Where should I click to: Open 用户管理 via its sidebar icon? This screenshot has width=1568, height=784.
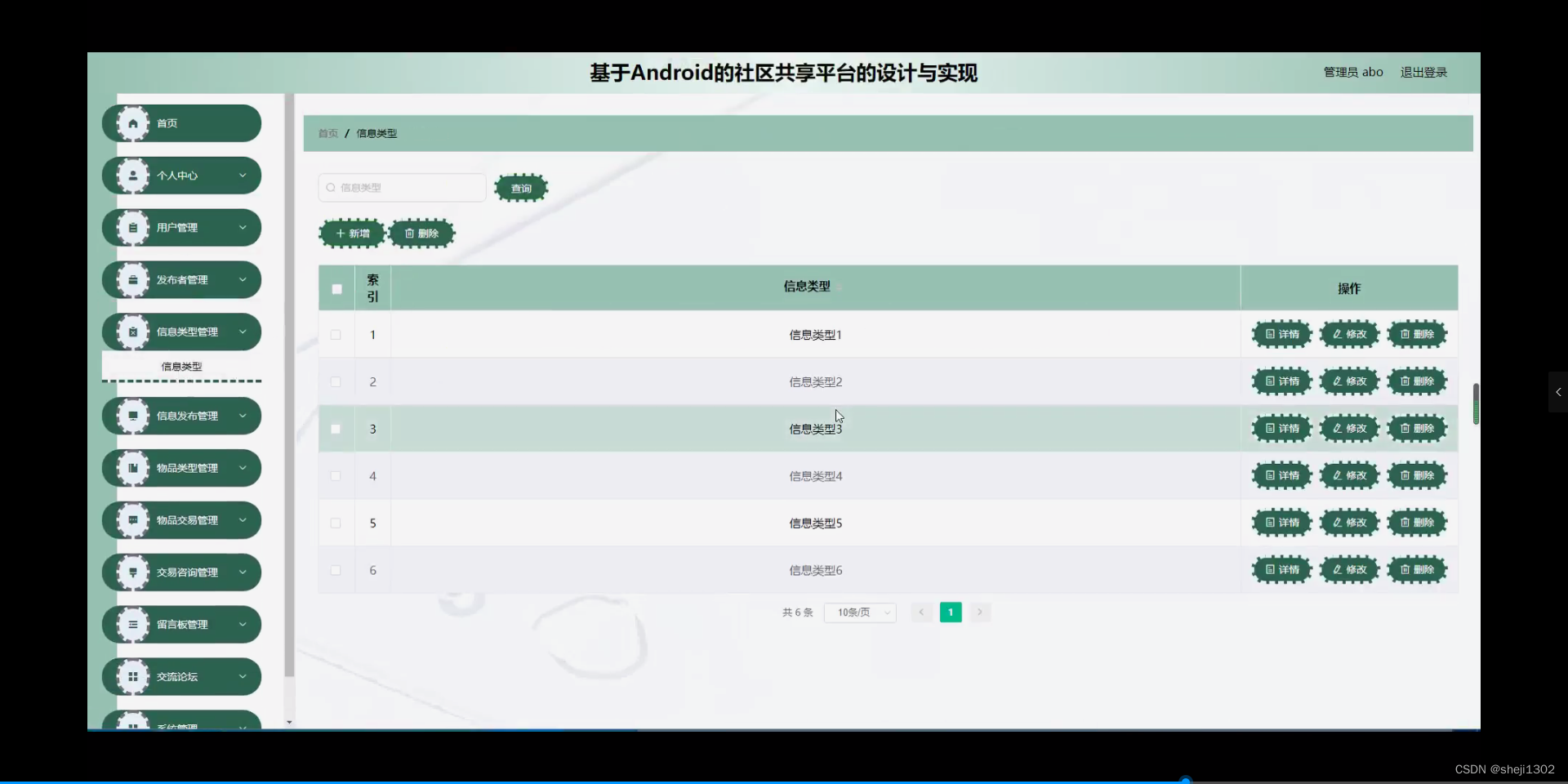pyautogui.click(x=133, y=227)
